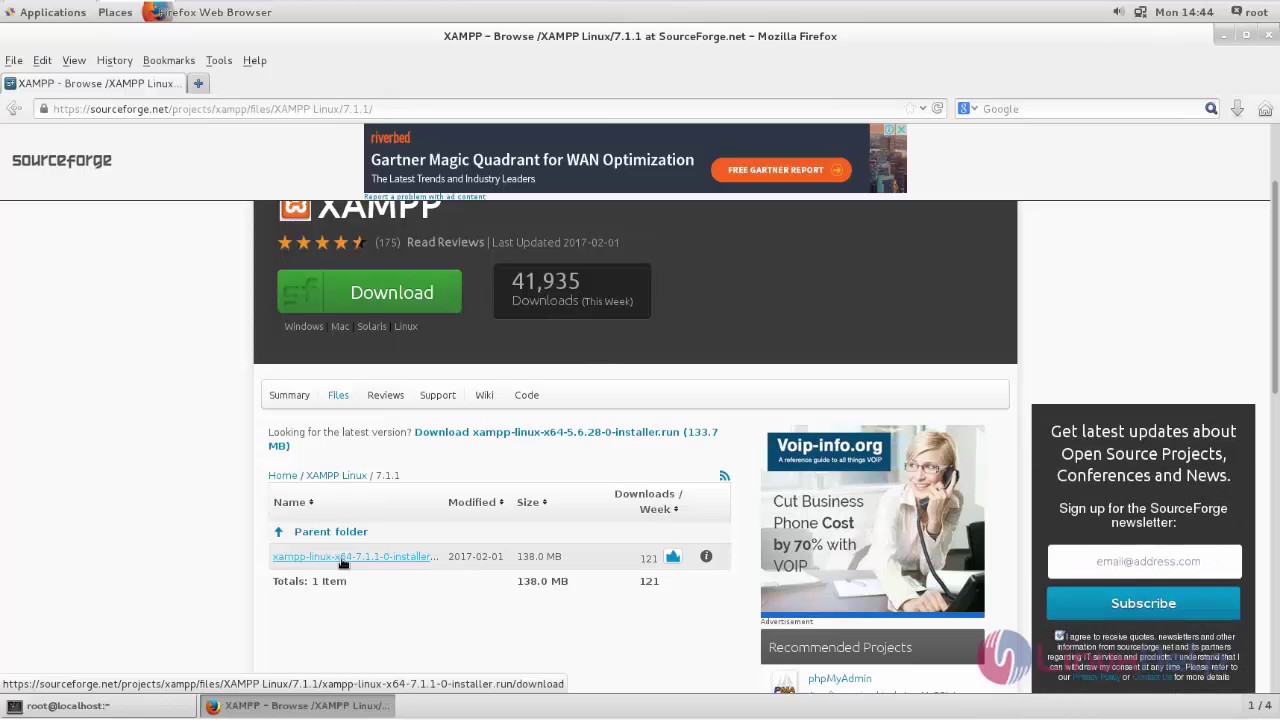Screen dimensions: 1280x720
Task: Click the phpMyAdmin project icon
Action: tap(785, 683)
